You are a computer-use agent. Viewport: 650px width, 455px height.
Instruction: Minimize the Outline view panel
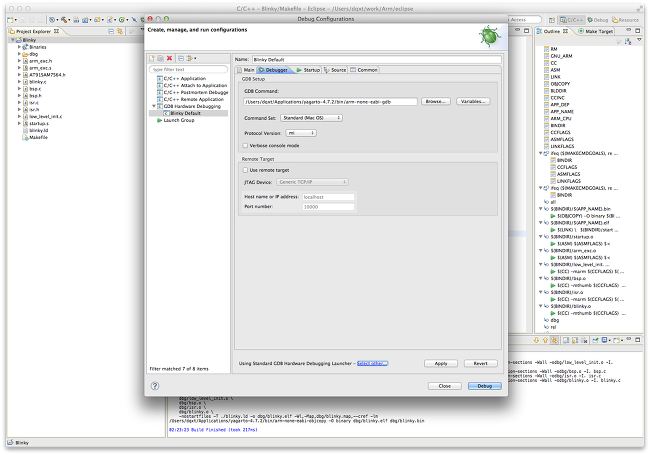[x=628, y=30]
